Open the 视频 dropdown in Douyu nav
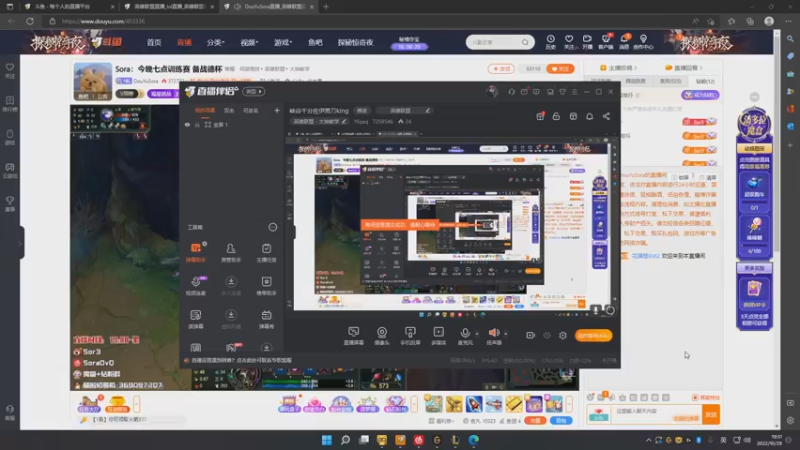The height and width of the screenshot is (450, 800). (x=249, y=42)
